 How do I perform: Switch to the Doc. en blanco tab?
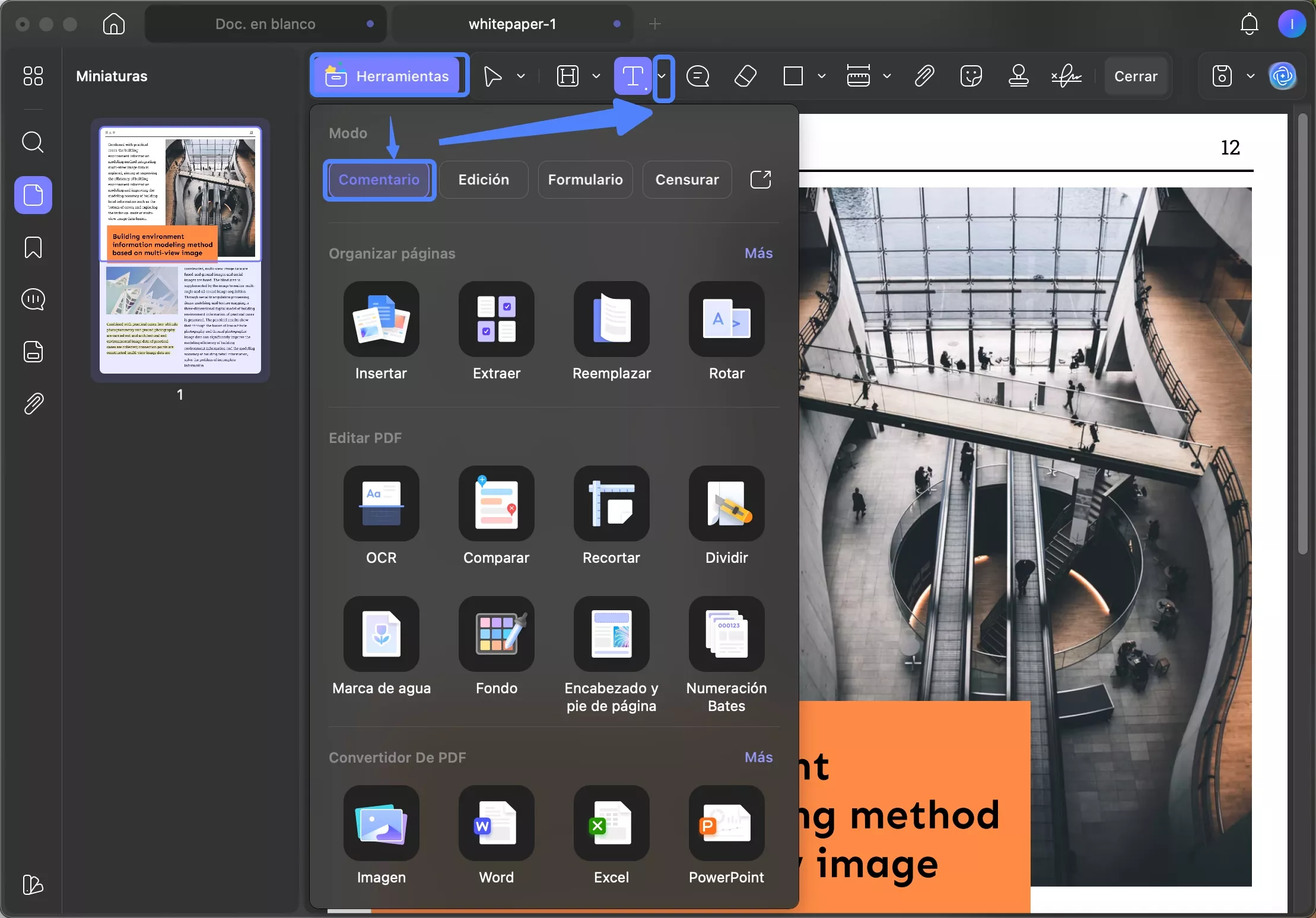(x=265, y=24)
